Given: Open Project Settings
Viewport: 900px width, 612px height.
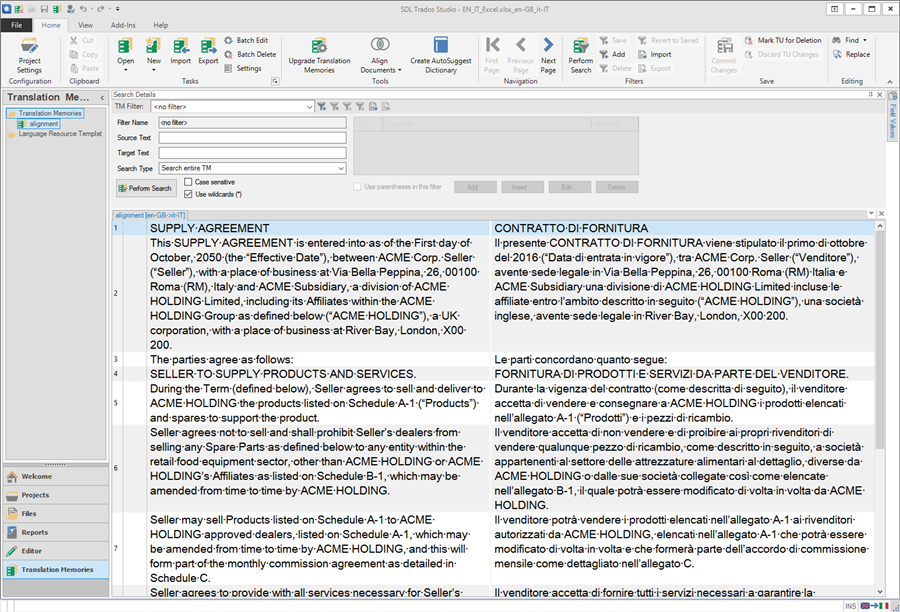Looking at the screenshot, I should (29, 56).
